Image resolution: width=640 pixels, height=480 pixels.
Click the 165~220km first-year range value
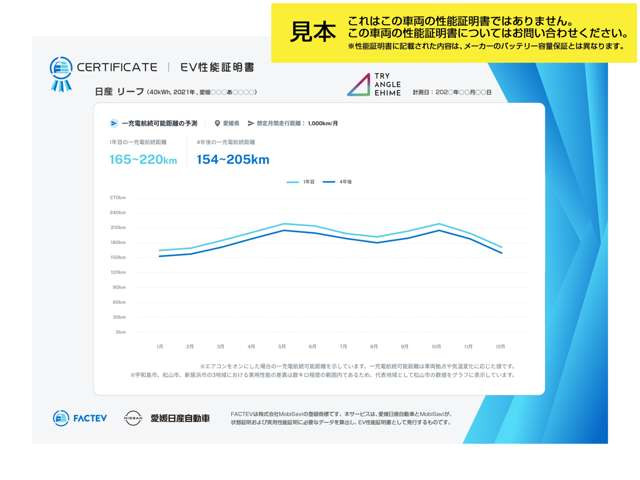click(146, 159)
